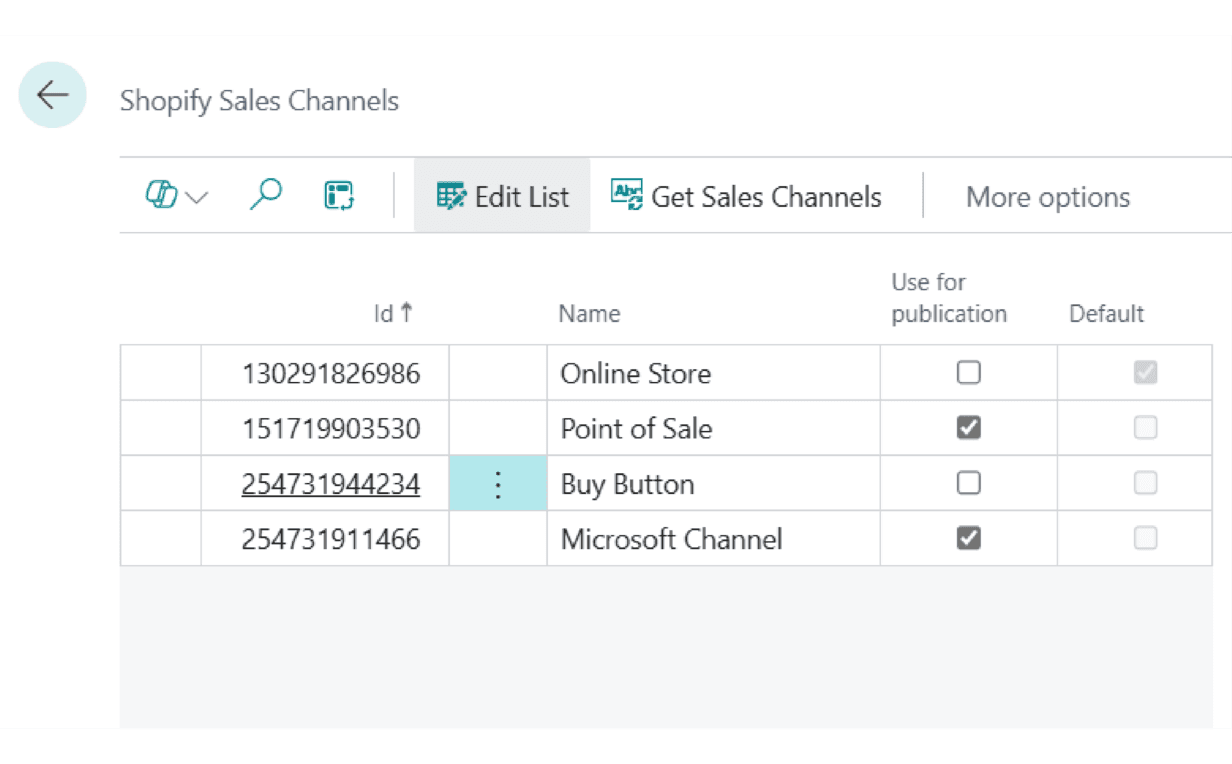
Task: Uncheck Use for publication for Microsoft Channel
Action: (x=968, y=539)
